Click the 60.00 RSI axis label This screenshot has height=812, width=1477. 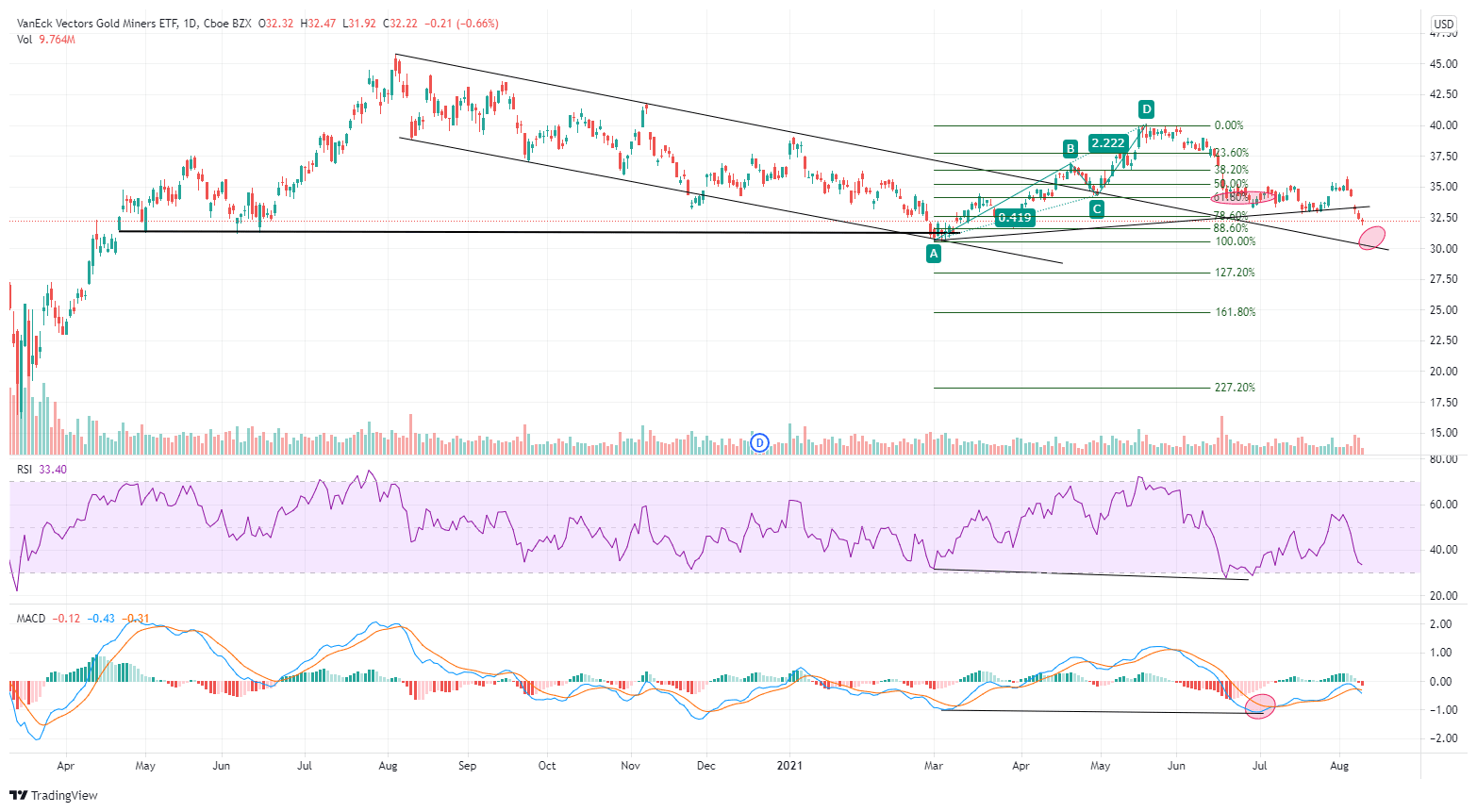point(1445,505)
